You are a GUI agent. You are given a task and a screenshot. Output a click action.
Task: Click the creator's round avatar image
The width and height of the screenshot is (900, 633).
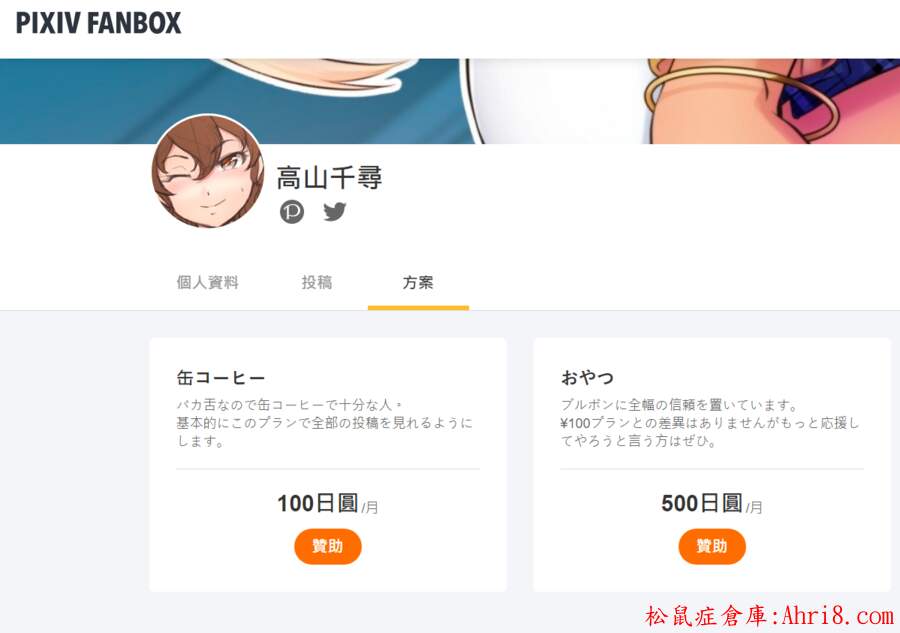coord(208,172)
